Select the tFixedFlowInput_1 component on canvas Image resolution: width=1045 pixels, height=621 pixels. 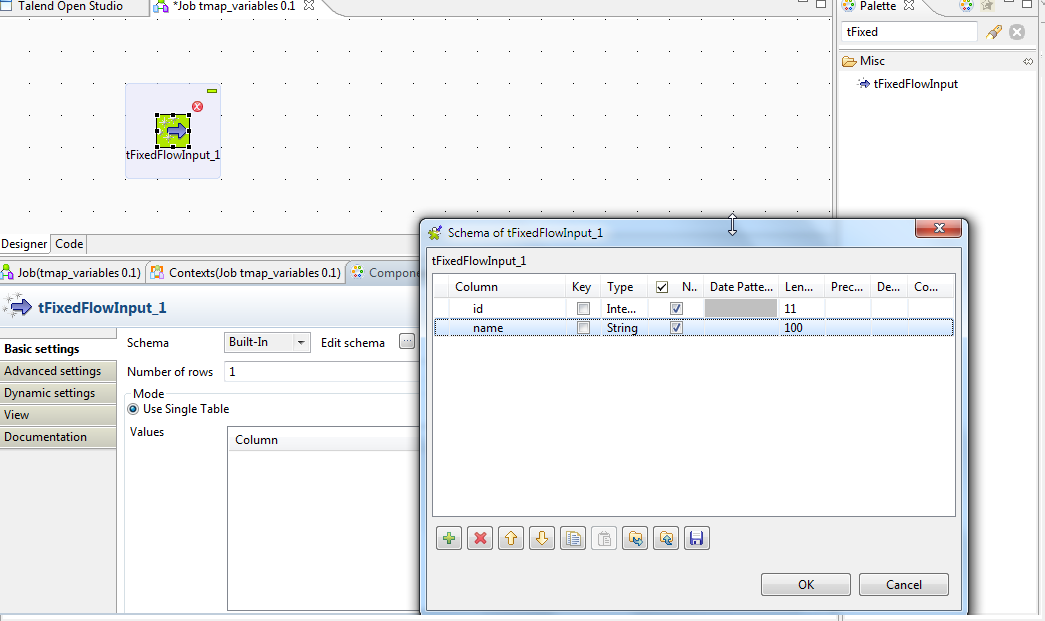(x=173, y=131)
